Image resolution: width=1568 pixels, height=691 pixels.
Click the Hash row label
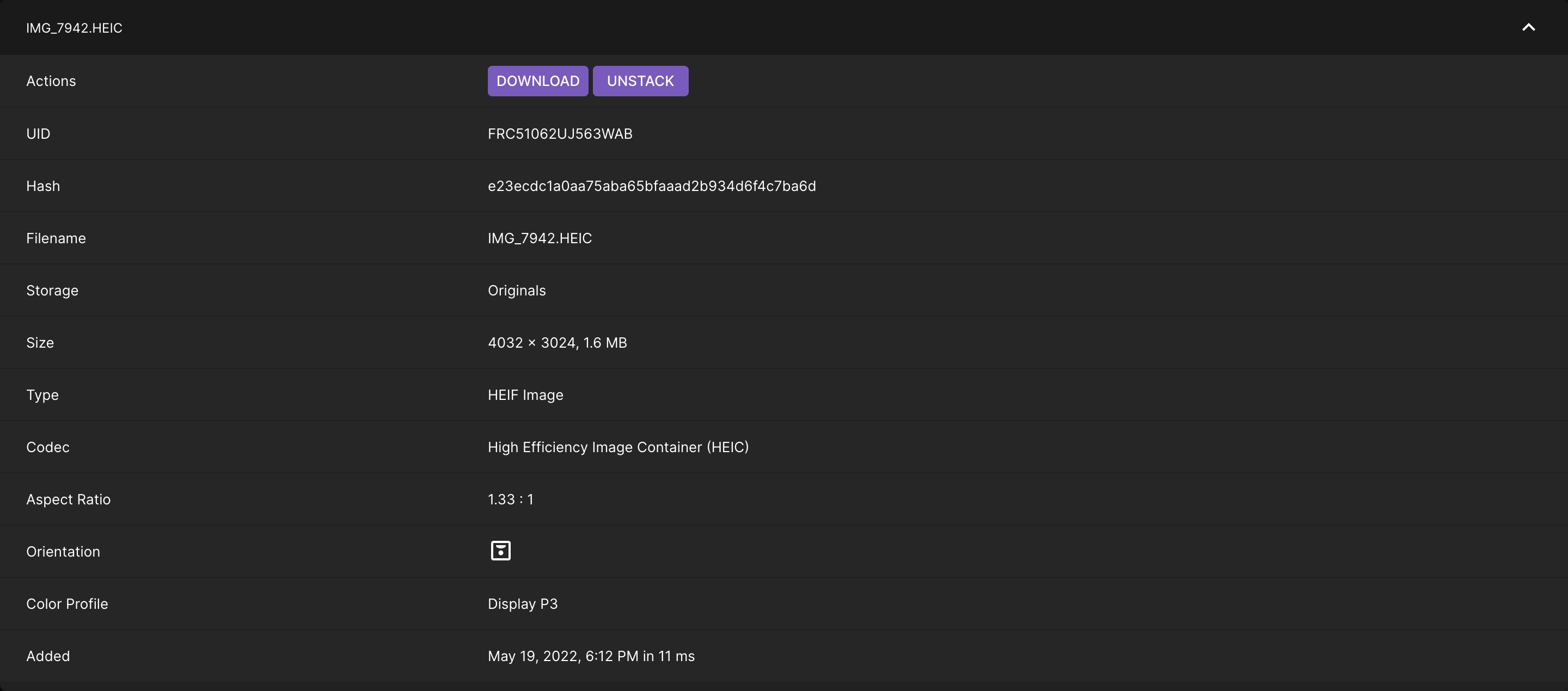(43, 186)
